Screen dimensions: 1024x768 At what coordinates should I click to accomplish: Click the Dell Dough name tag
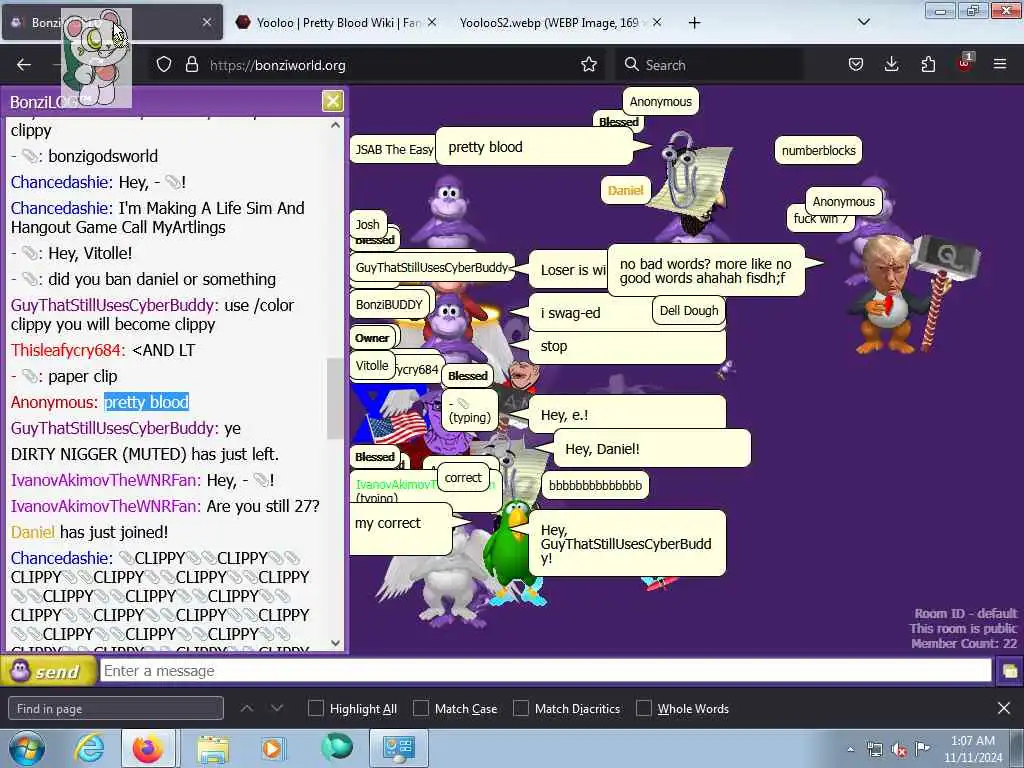point(688,310)
